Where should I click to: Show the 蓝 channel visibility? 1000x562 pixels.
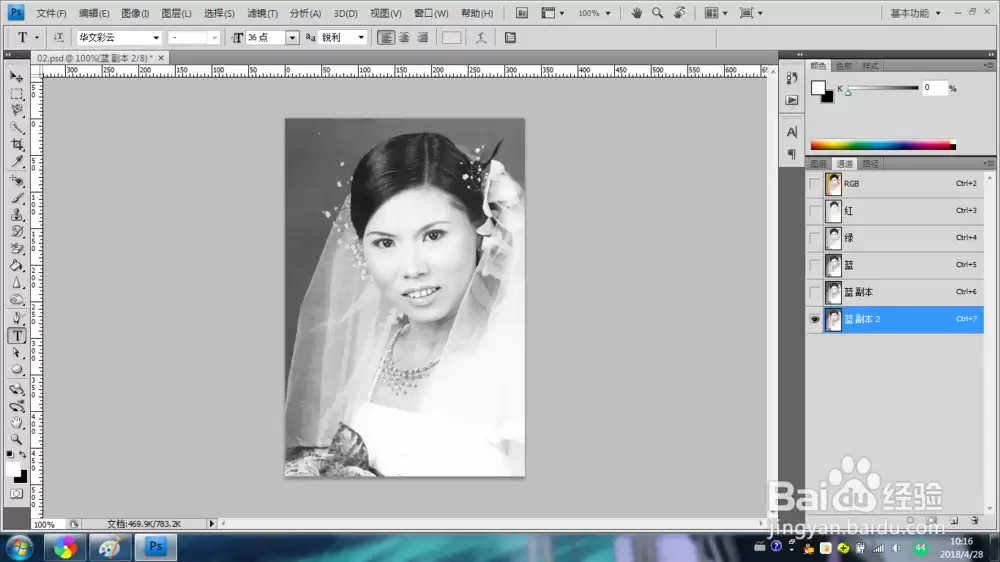(x=814, y=265)
